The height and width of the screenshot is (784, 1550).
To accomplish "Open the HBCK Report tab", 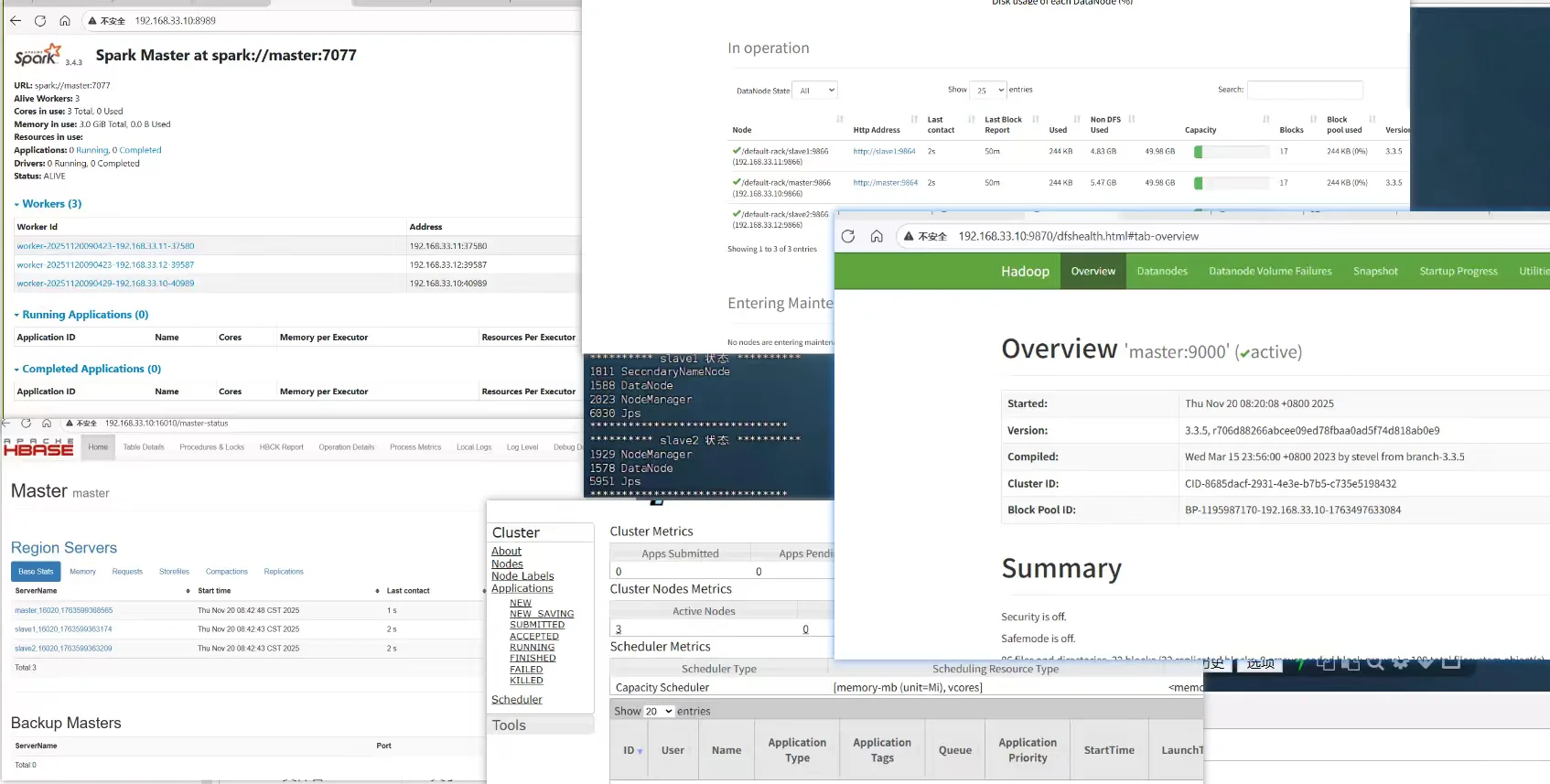I will click(281, 447).
